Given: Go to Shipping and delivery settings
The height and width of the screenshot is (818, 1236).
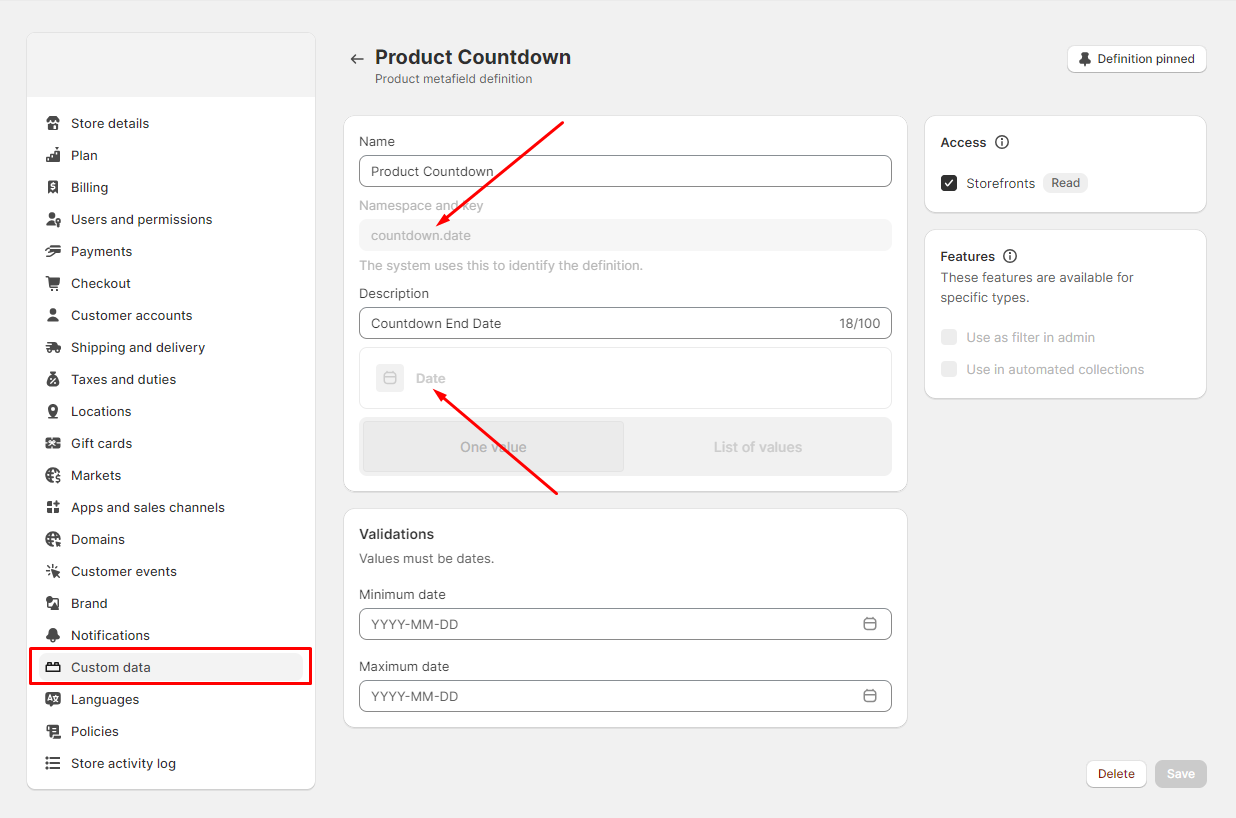Looking at the screenshot, I should (x=138, y=347).
